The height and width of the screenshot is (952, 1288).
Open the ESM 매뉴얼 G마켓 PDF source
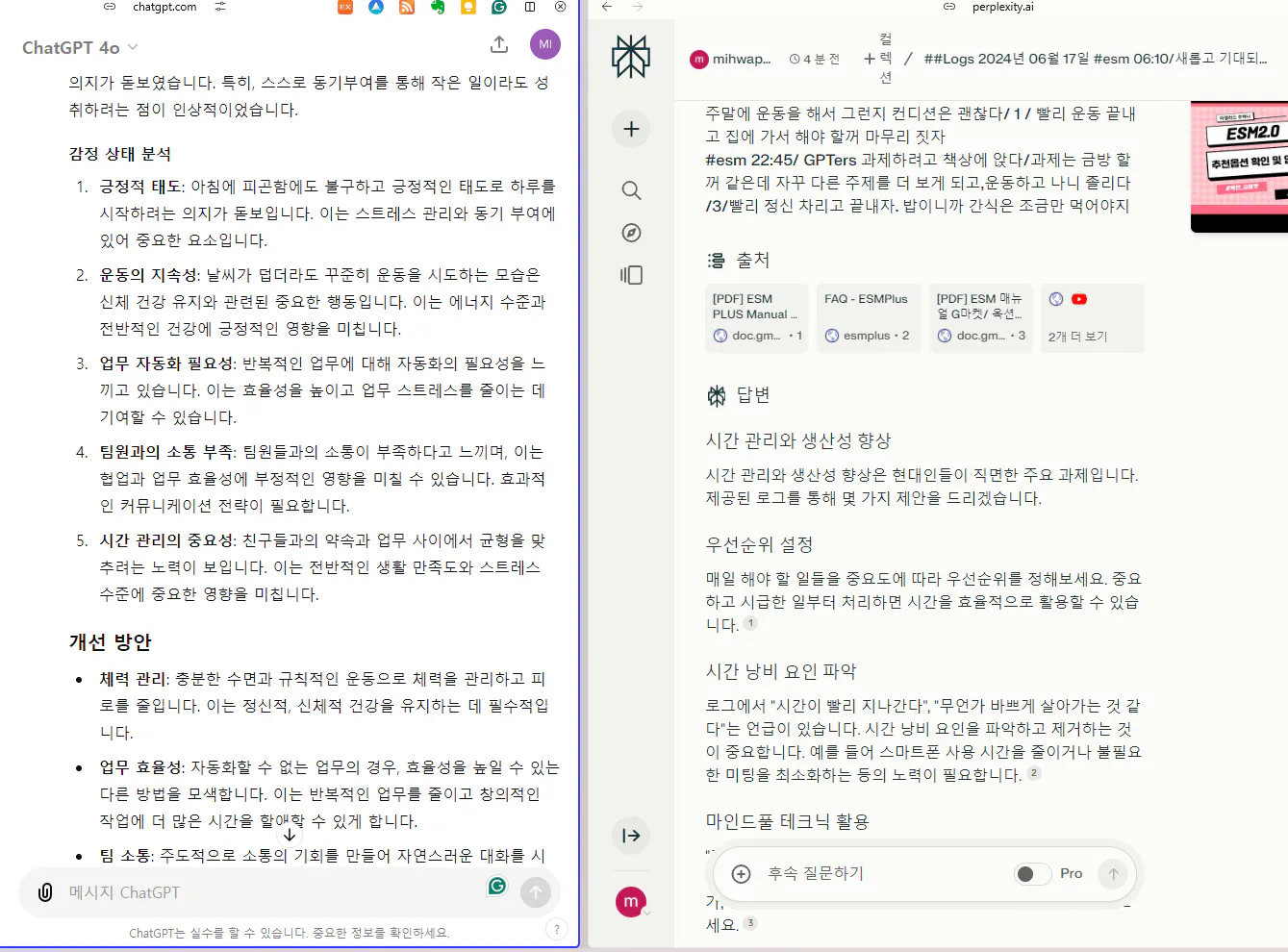pyautogui.click(x=981, y=317)
